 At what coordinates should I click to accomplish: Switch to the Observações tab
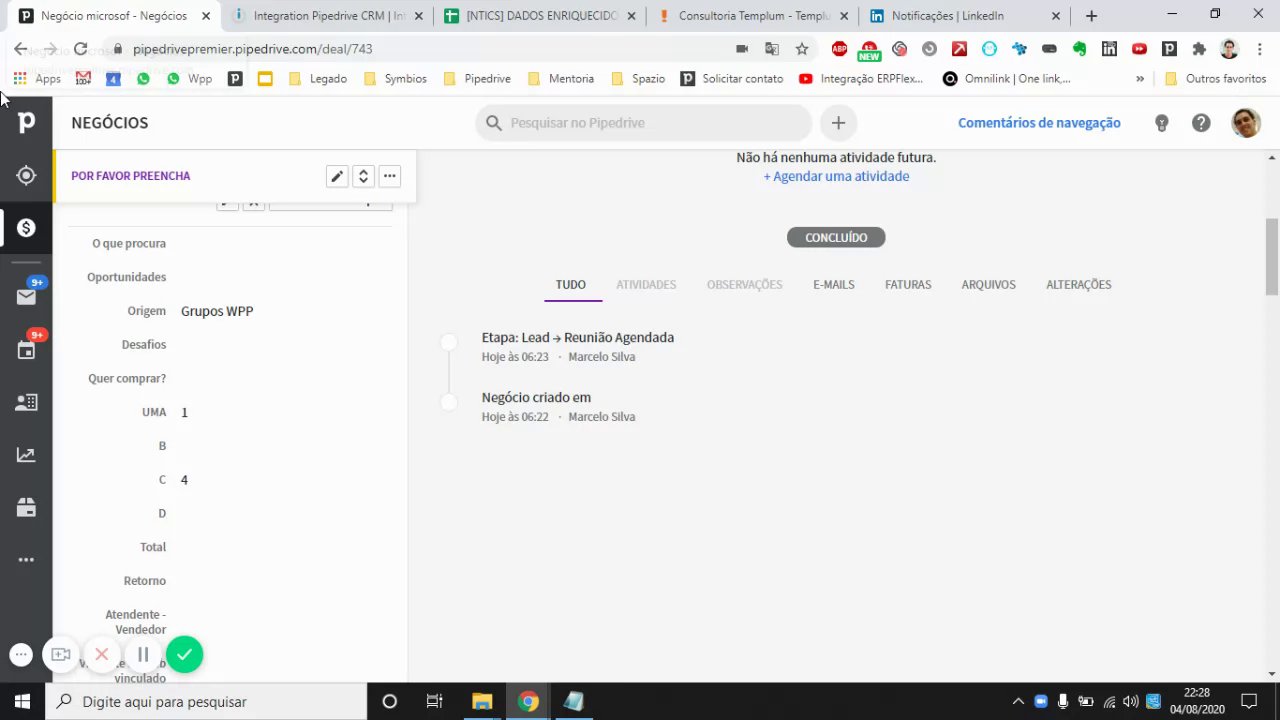point(744,285)
